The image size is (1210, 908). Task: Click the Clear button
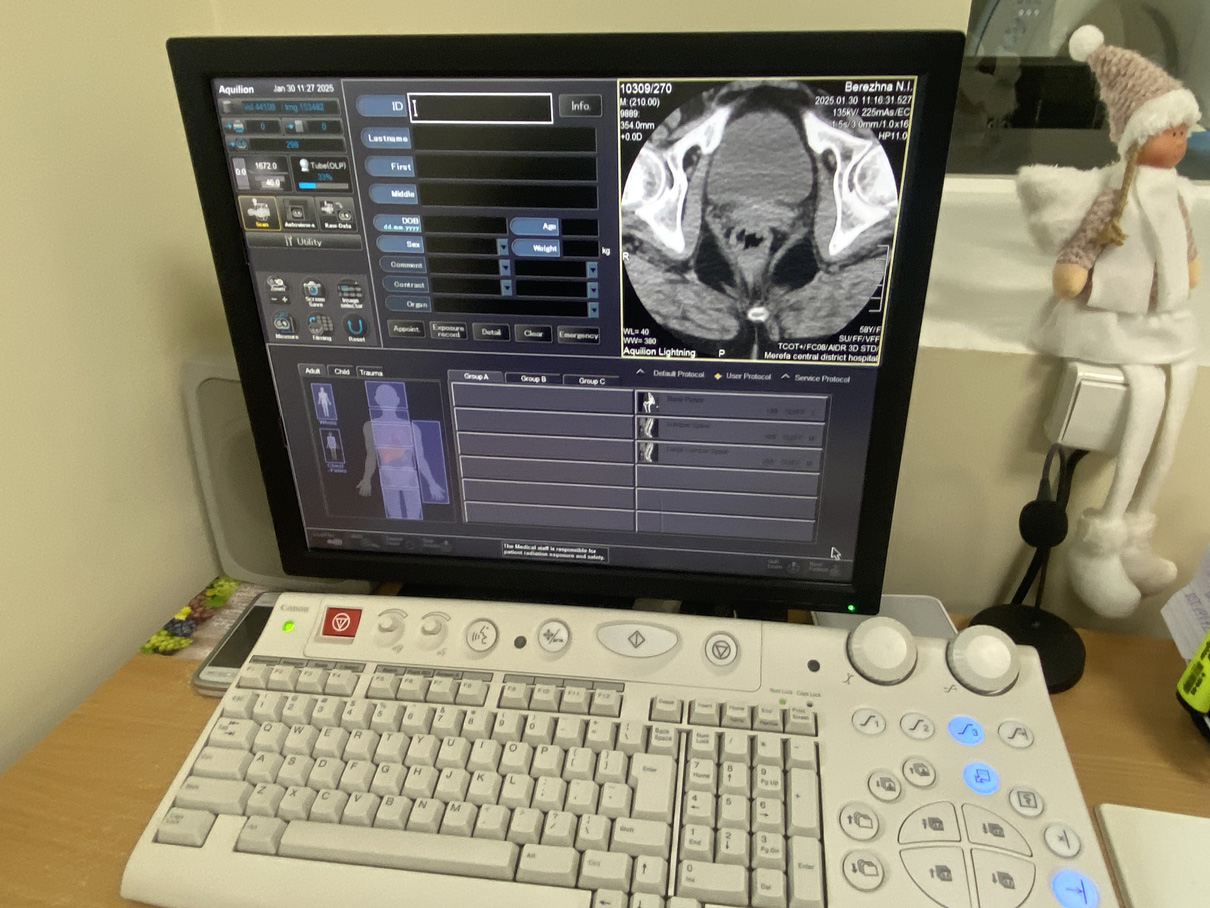[533, 333]
